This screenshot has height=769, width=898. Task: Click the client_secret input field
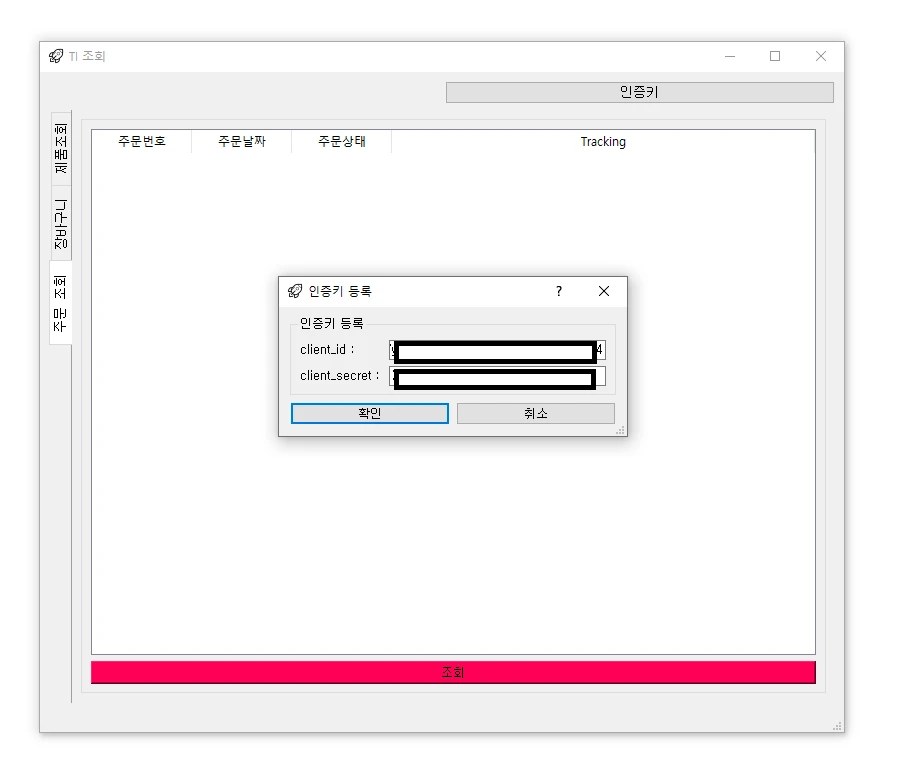coord(497,376)
